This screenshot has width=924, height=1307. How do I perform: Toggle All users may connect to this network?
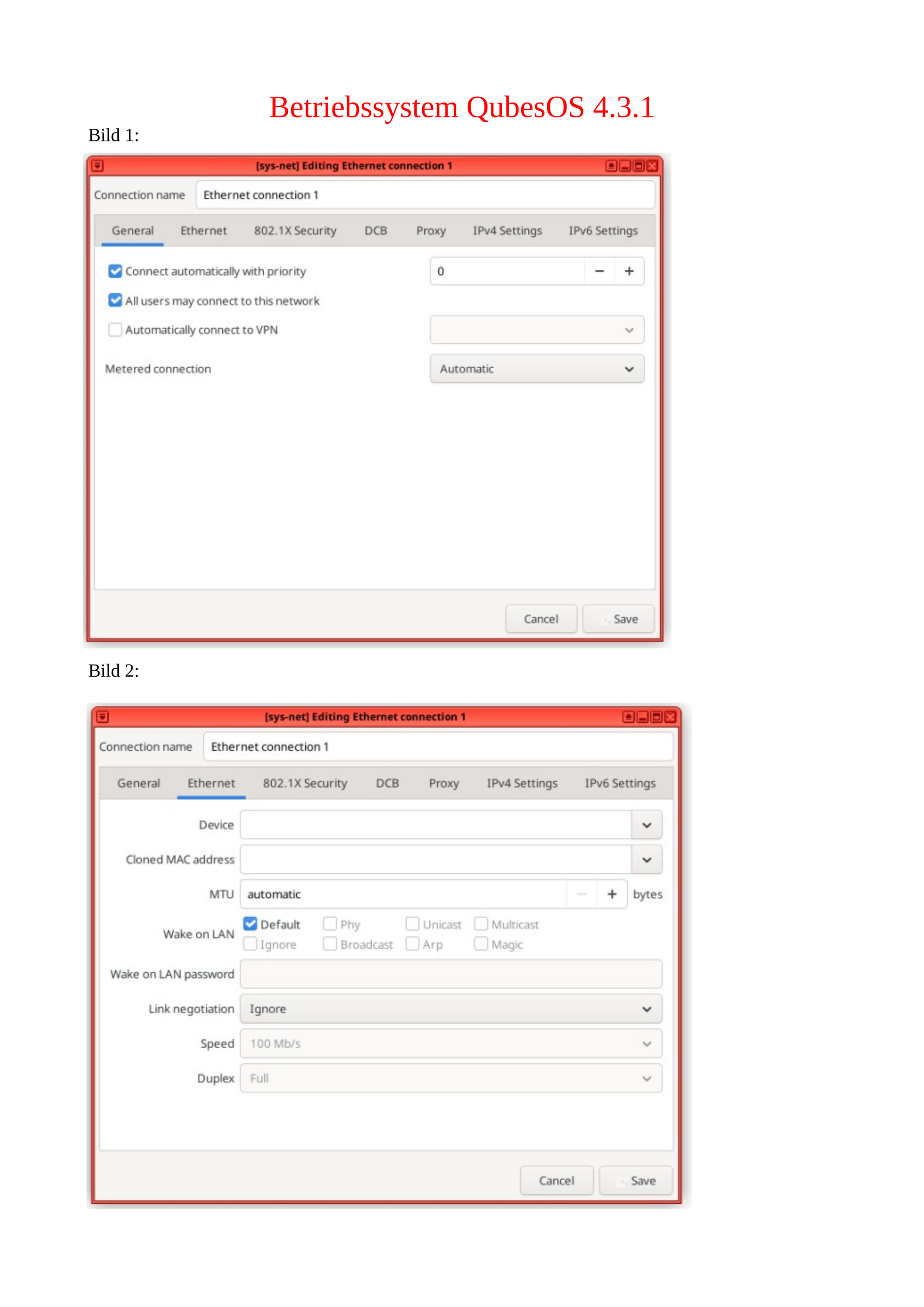pos(115,300)
